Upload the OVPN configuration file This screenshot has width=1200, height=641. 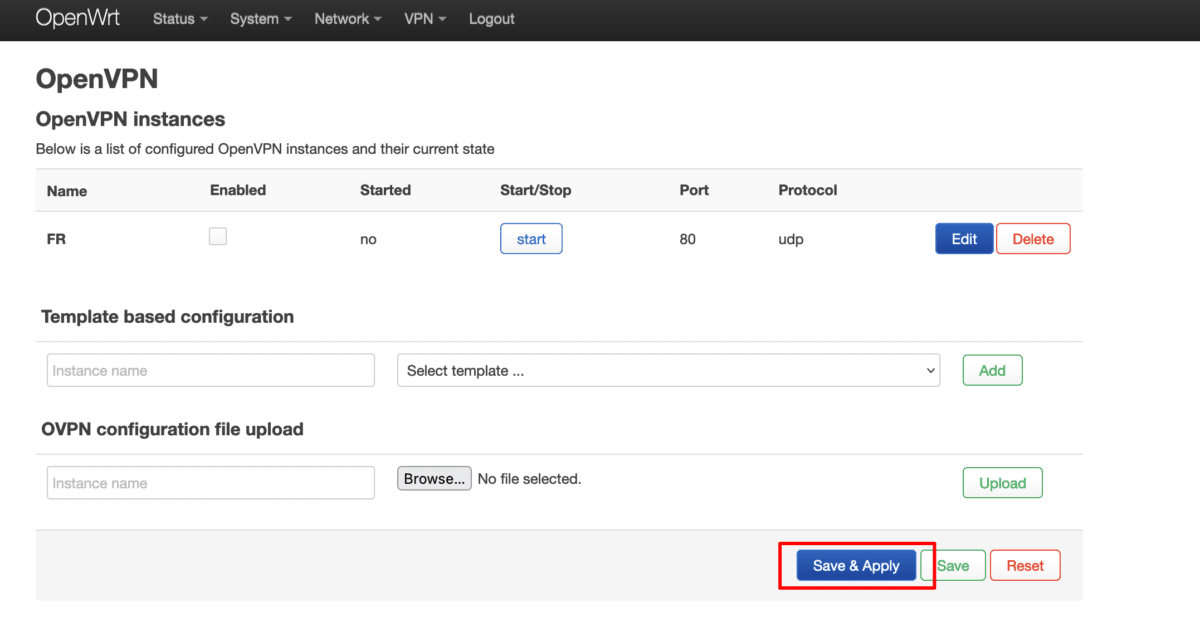pyautogui.click(x=1002, y=483)
